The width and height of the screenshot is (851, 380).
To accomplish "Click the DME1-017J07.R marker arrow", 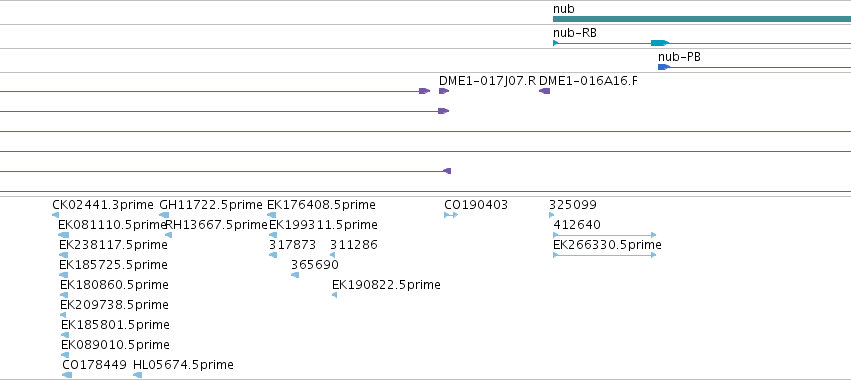I will (444, 91).
